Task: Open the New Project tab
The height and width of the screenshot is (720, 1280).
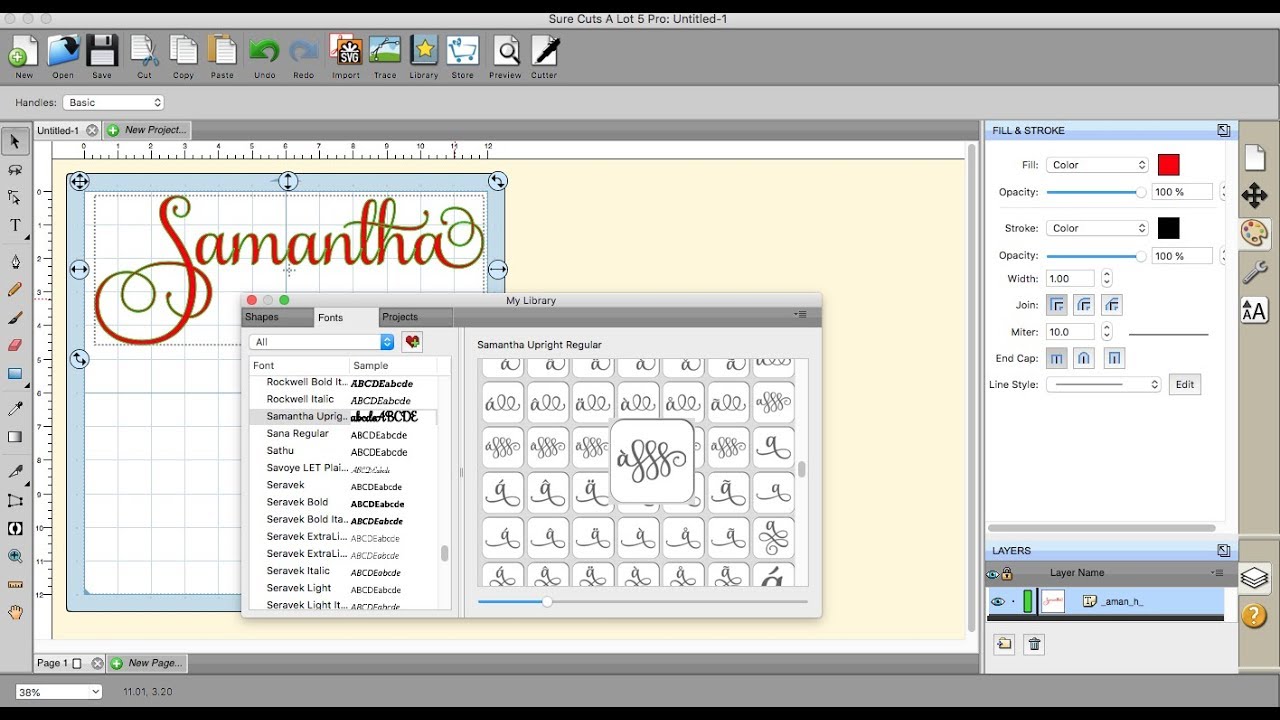Action: click(146, 130)
